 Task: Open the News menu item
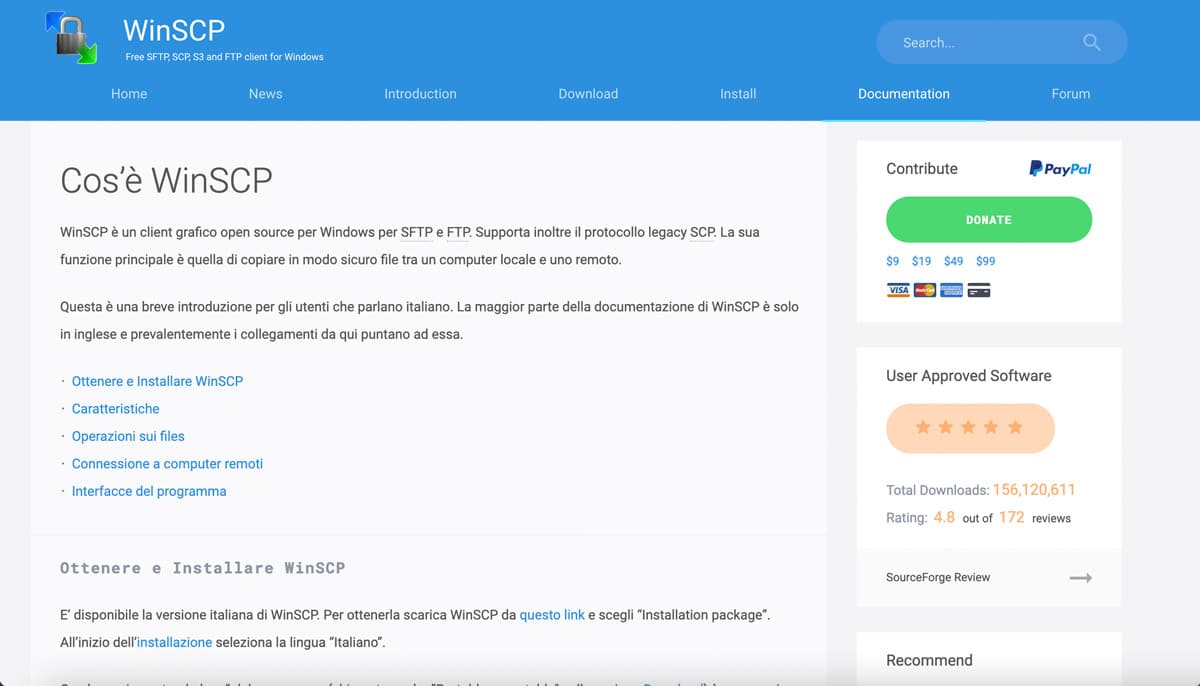pyautogui.click(x=265, y=94)
